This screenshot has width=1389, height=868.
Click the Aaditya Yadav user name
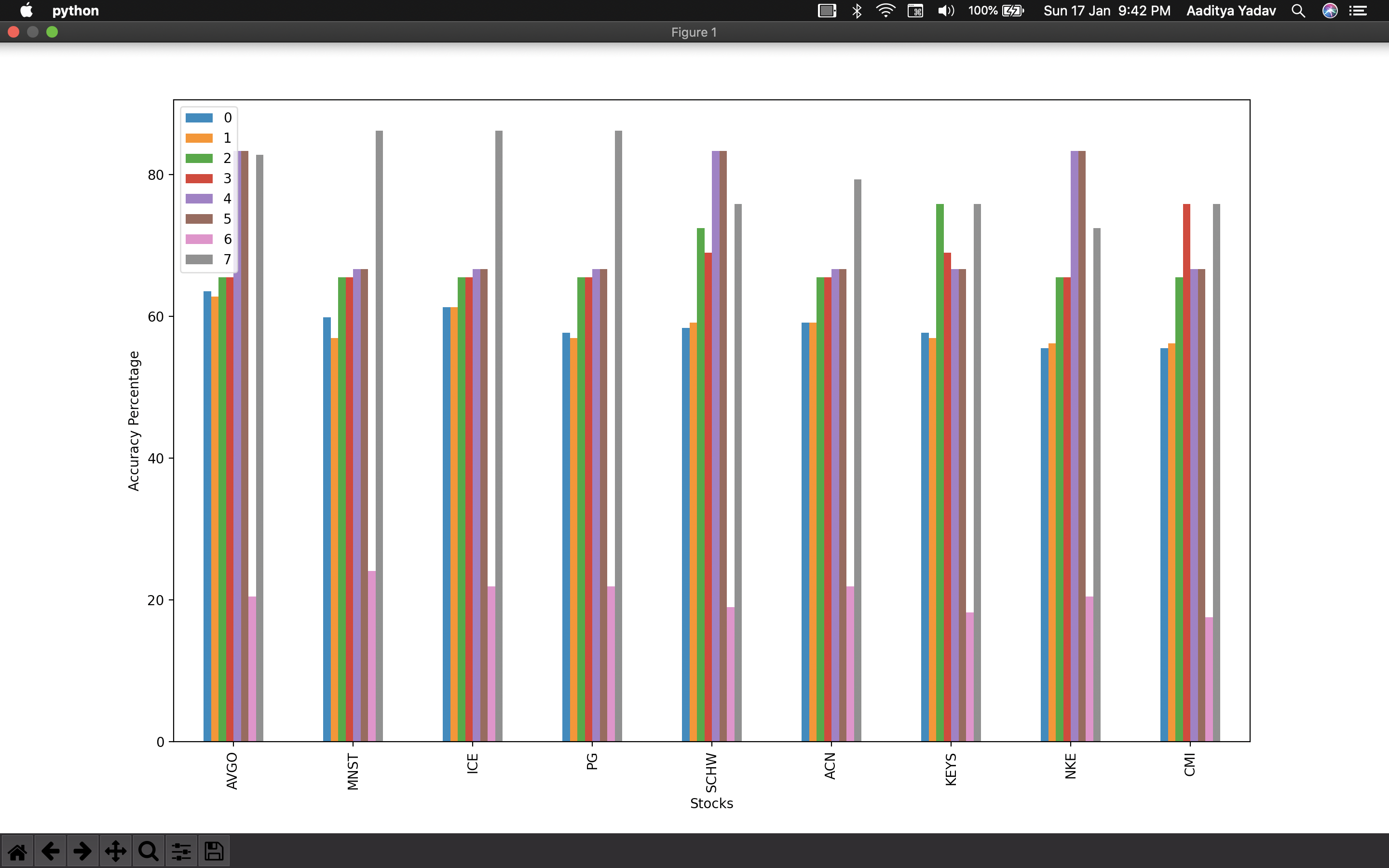(1231, 11)
